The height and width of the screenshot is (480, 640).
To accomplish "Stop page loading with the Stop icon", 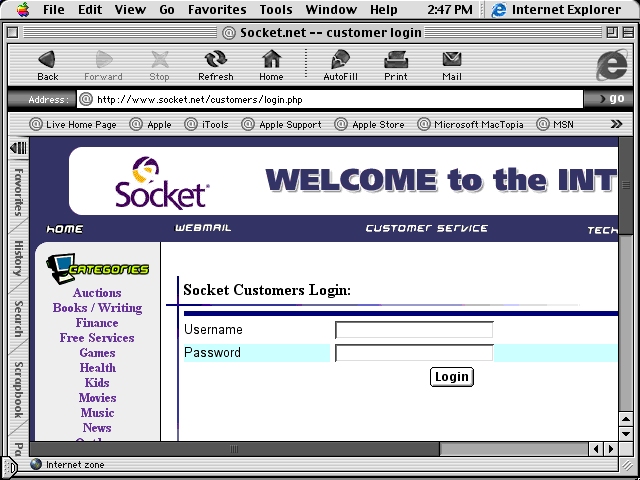I will [x=160, y=60].
